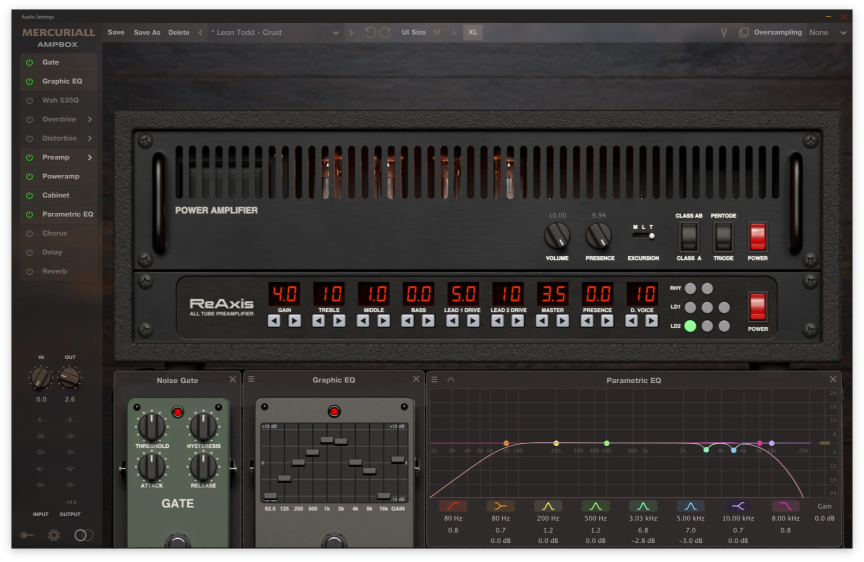Select Cabinet in the module list
This screenshot has height=562, width=864.
click(x=56, y=196)
